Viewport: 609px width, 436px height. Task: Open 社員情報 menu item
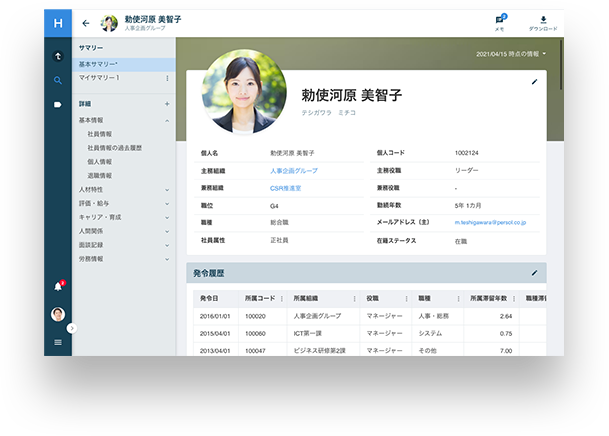point(99,134)
